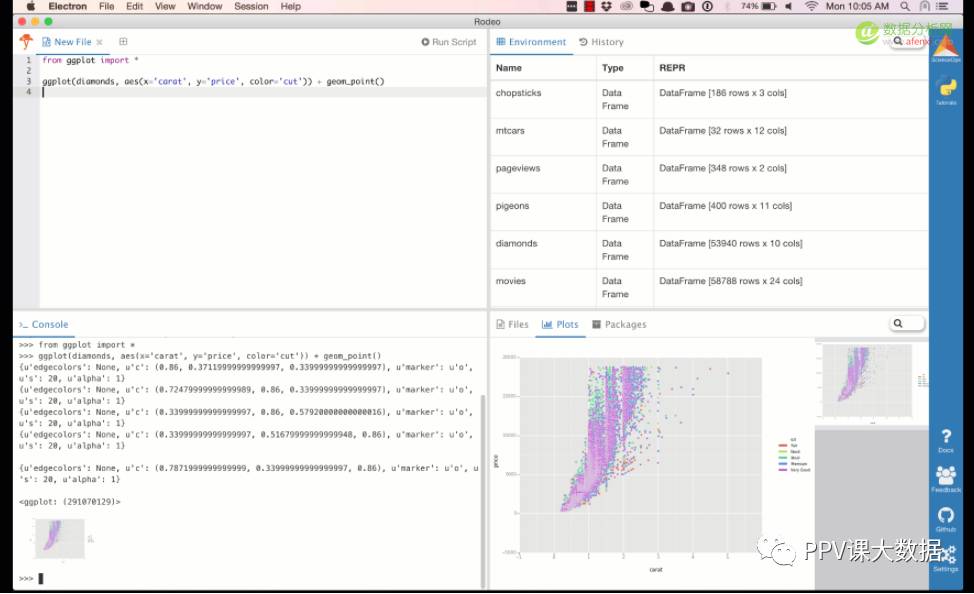Click the 'from ggplot import *' code line
The height and width of the screenshot is (594, 974).
pyautogui.click(x=90, y=60)
